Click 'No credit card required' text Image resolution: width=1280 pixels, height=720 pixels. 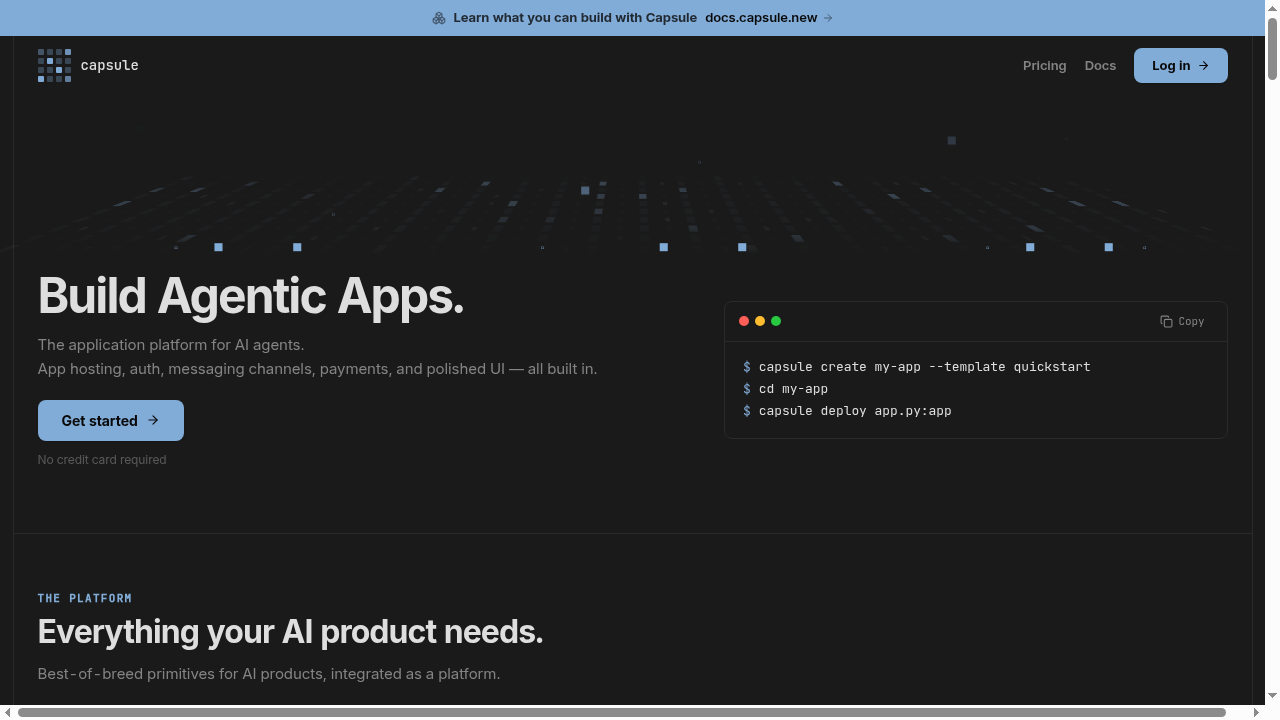pyautogui.click(x=102, y=460)
